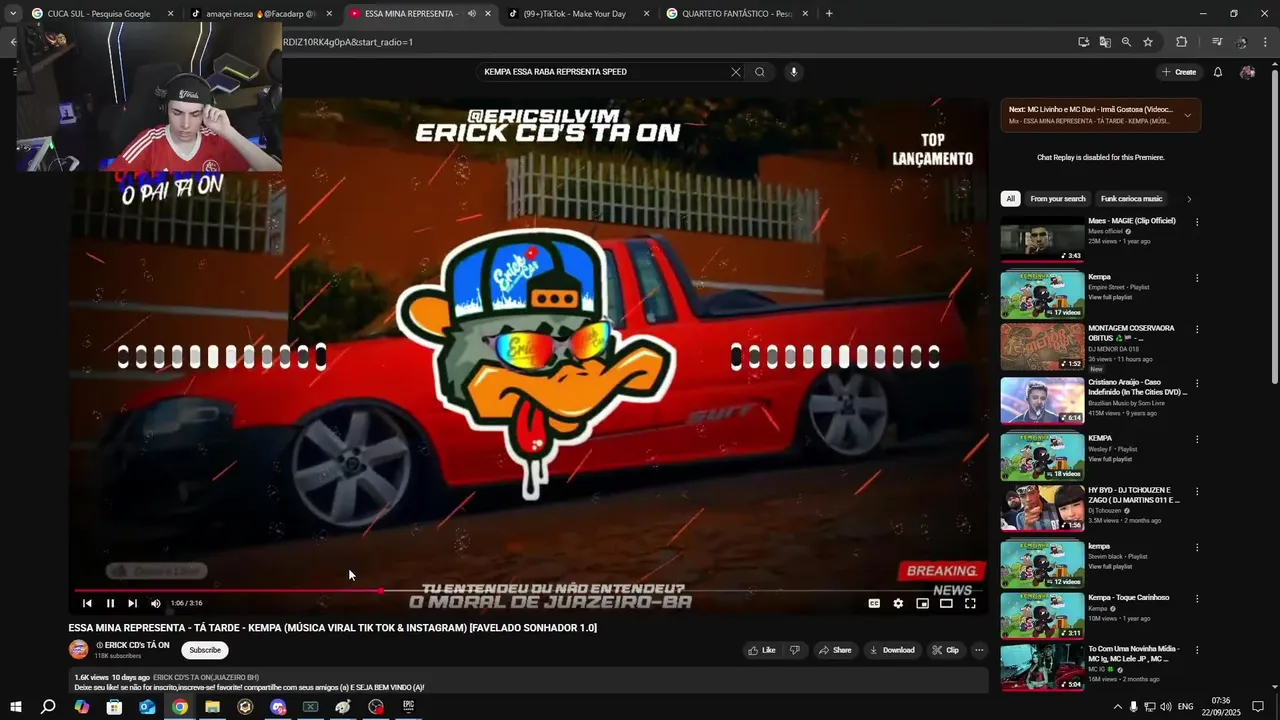The width and height of the screenshot is (1280, 720).
Task: Open the player settings gear
Action: 898,603
